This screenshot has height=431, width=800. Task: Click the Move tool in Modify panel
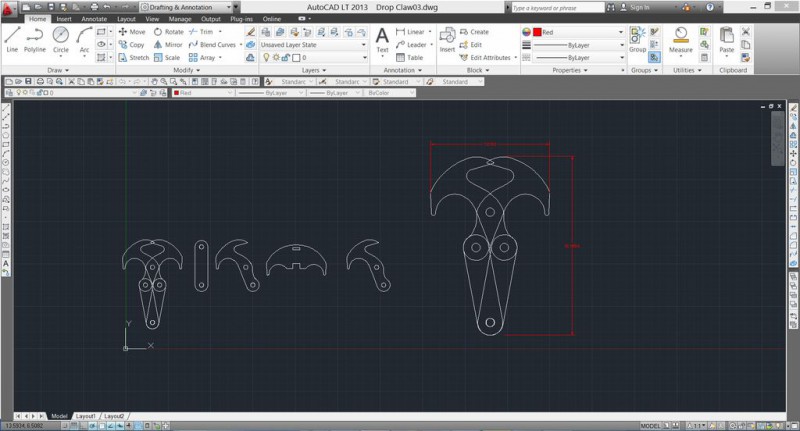[132, 32]
